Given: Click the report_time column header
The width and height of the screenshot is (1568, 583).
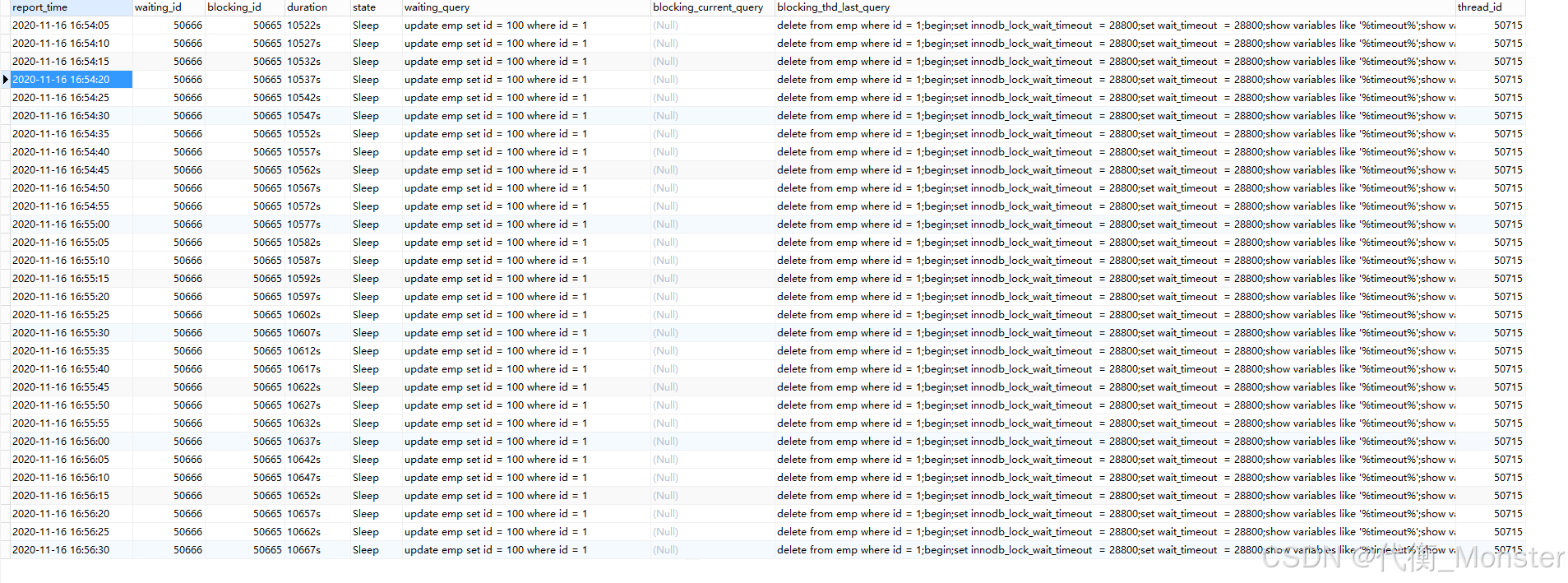Looking at the screenshot, I should (x=71, y=7).
